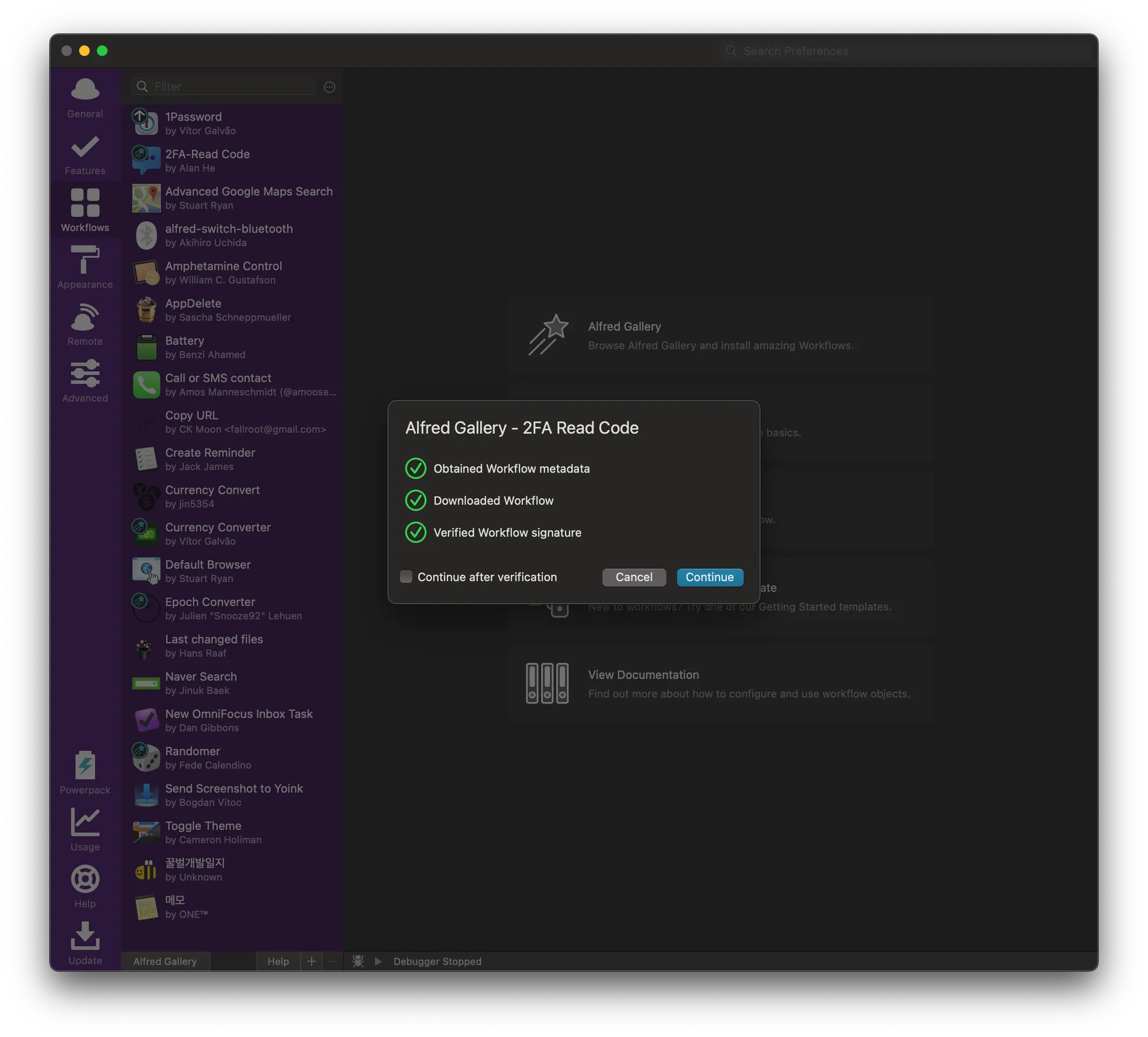Open the Usage statistics panel

84,827
